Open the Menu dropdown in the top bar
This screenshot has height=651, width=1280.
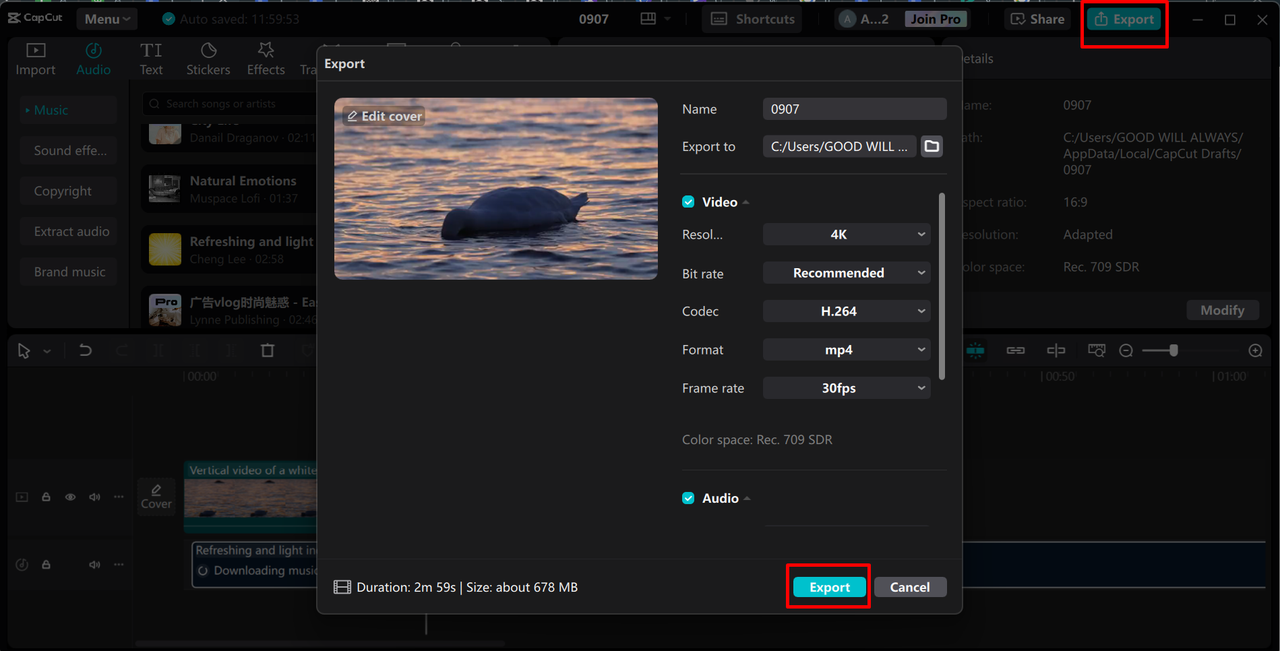[106, 18]
